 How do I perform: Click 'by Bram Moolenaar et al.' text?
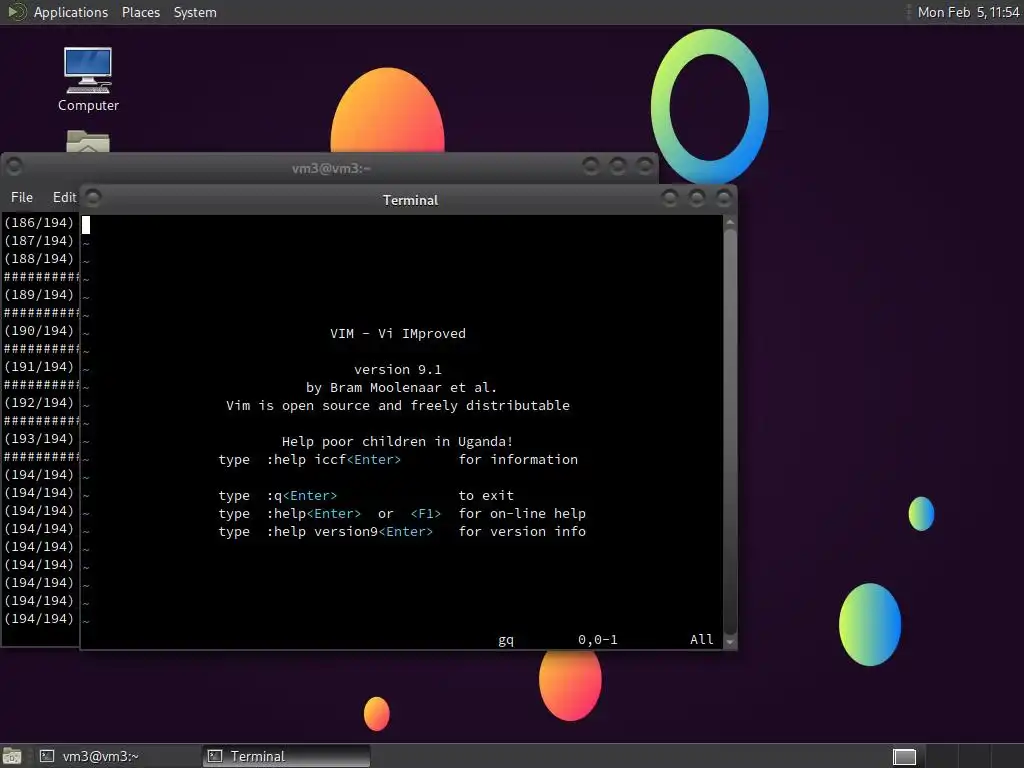coord(401,388)
